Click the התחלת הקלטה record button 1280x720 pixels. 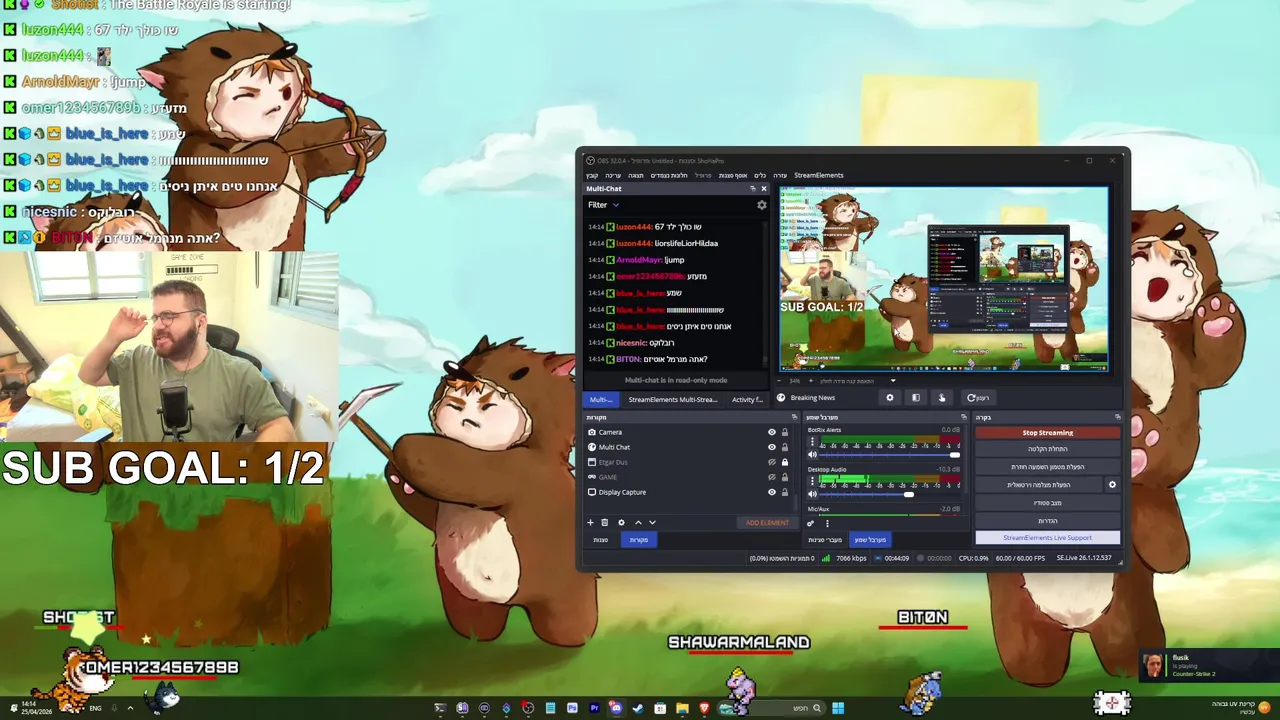tap(1047, 449)
